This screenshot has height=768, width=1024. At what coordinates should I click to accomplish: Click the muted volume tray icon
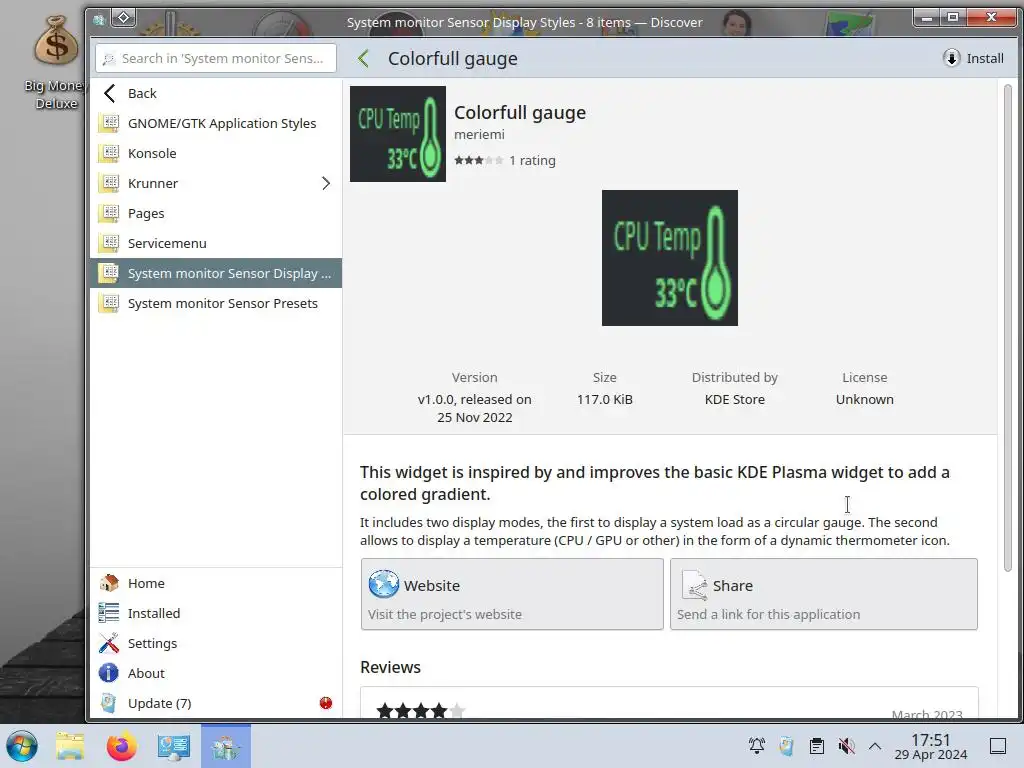tap(846, 746)
